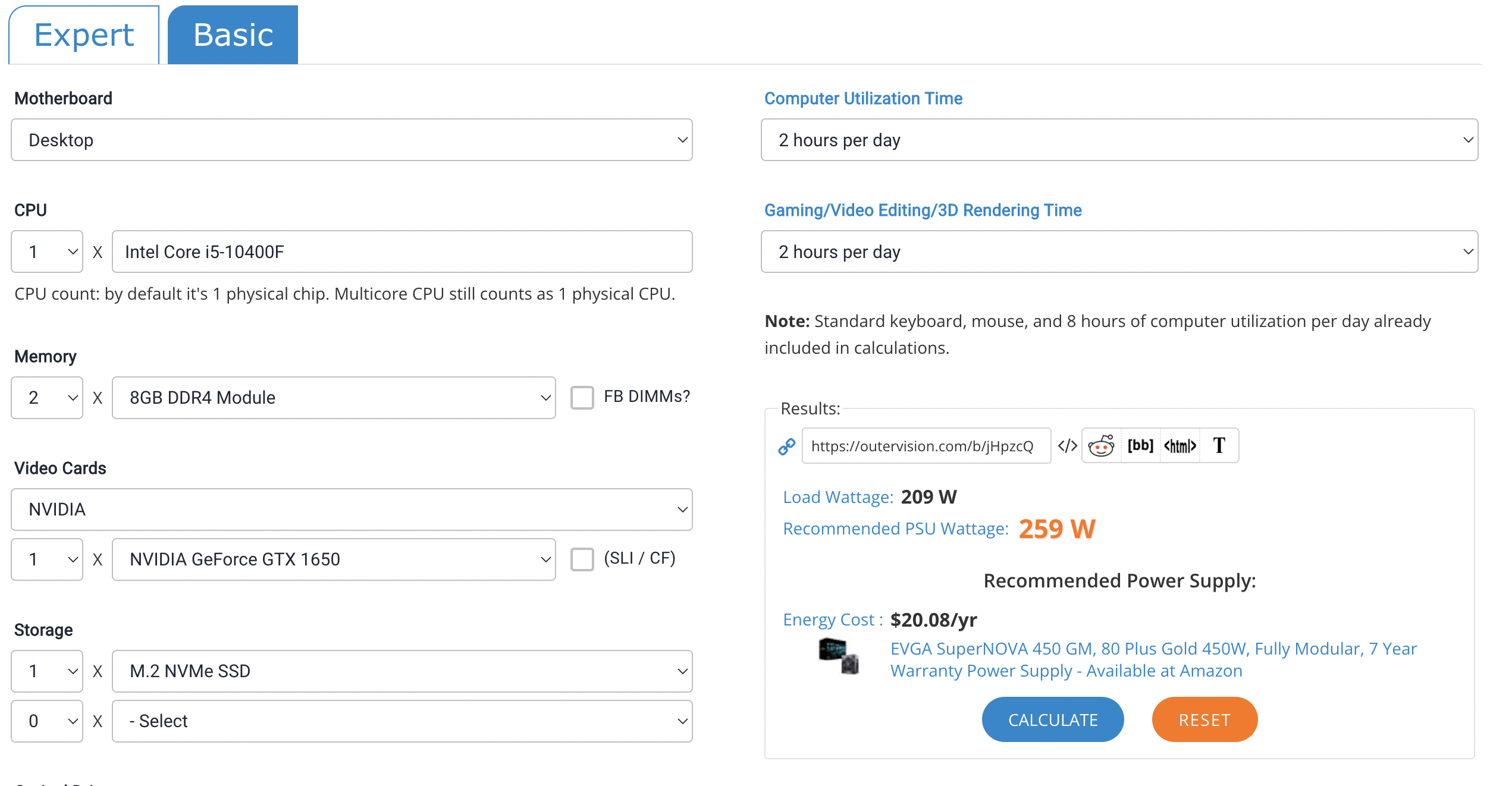Copy results as HTML icon
Viewport: 1512px width, 786px height.
point(1180,446)
